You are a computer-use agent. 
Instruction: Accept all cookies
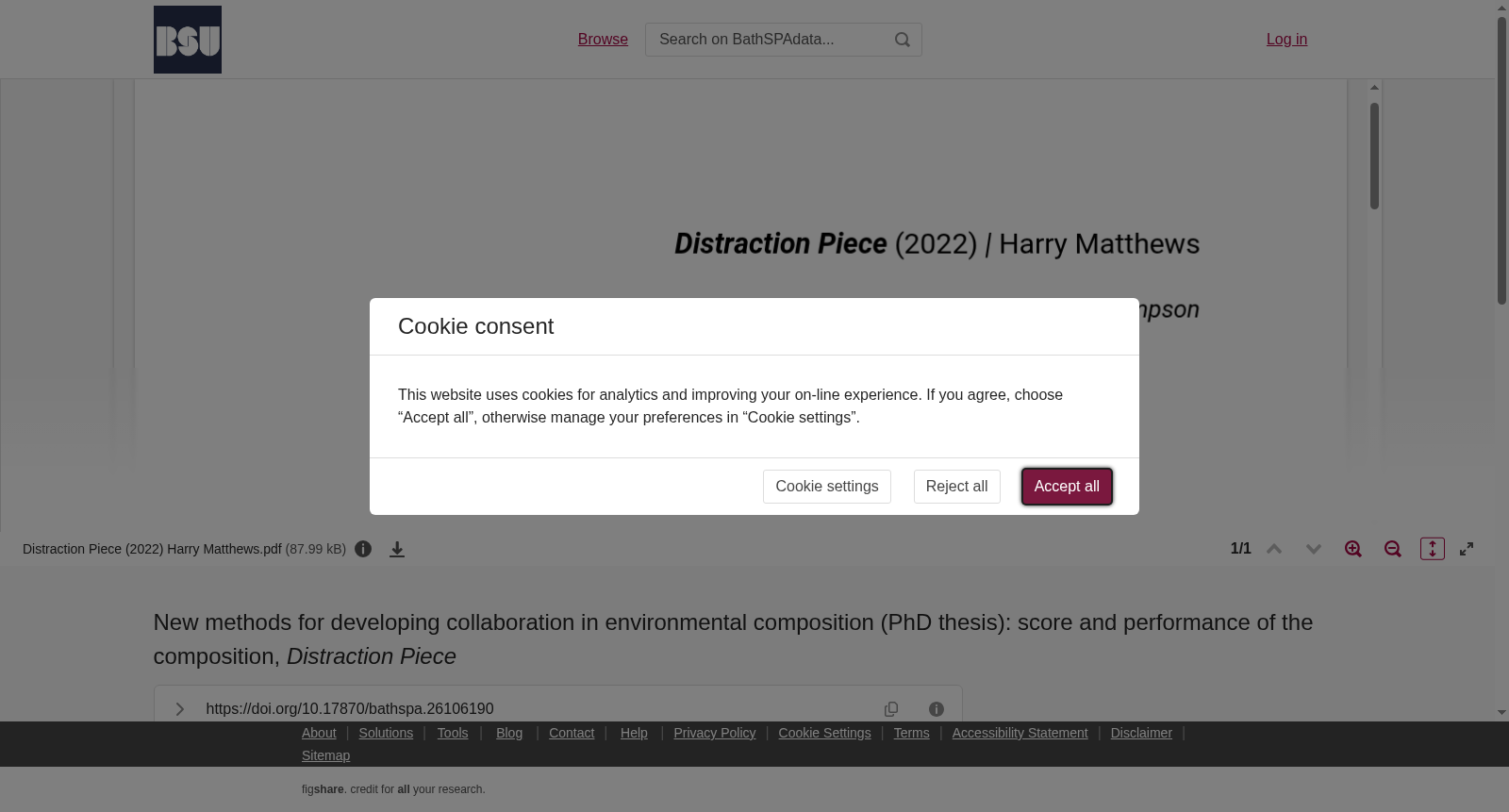click(1067, 487)
